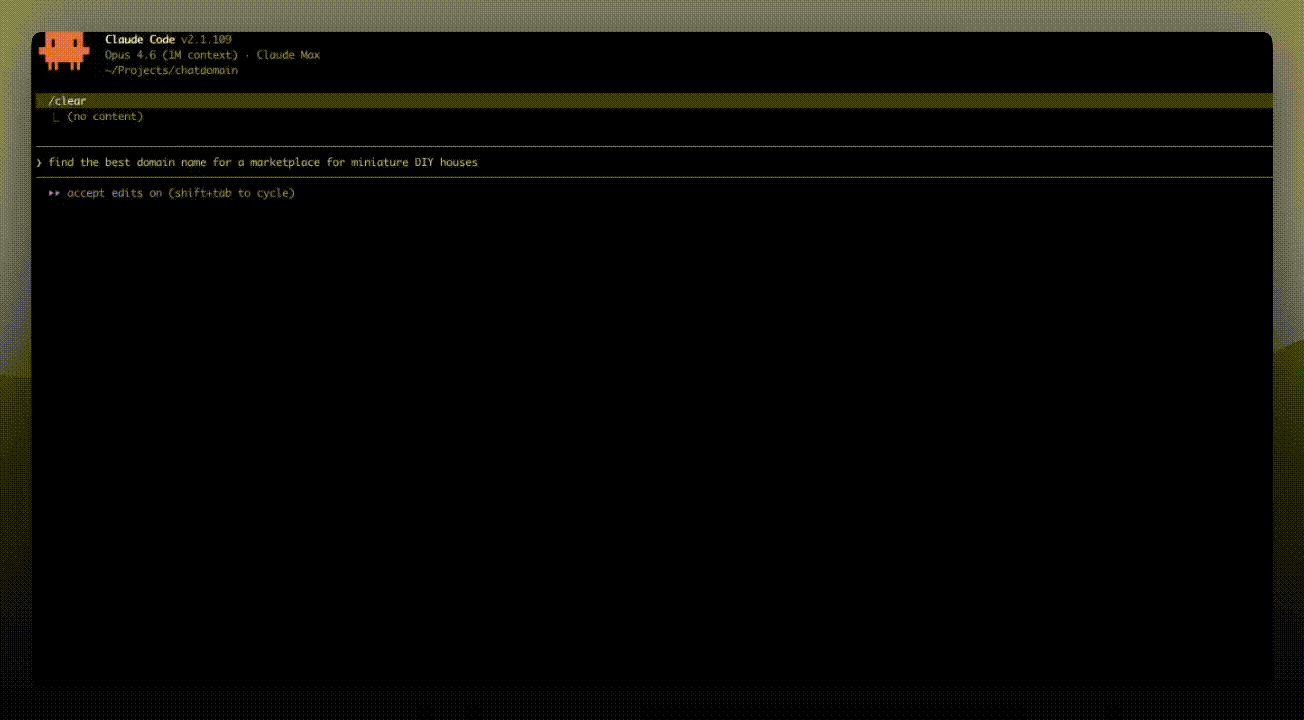Click the double-arrow accept edits mode icon
This screenshot has height=720, width=1304.
(x=54, y=193)
